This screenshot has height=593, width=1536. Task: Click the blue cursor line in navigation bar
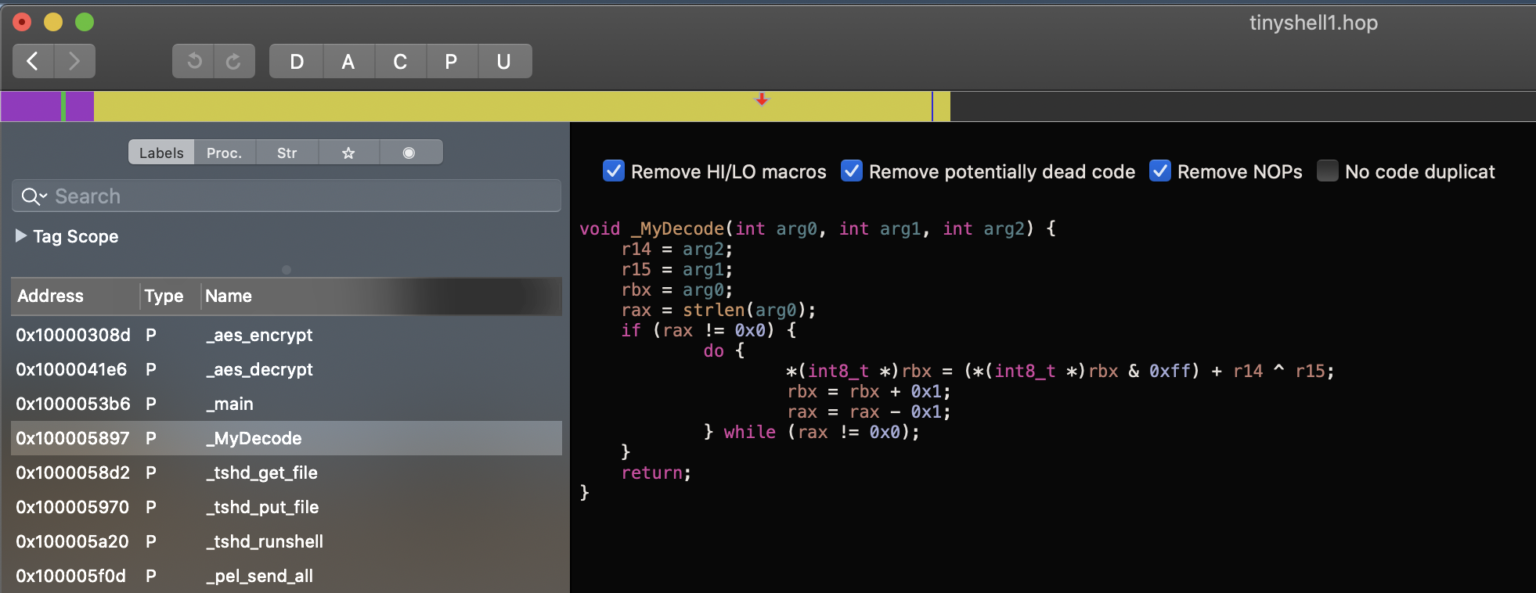point(932,106)
